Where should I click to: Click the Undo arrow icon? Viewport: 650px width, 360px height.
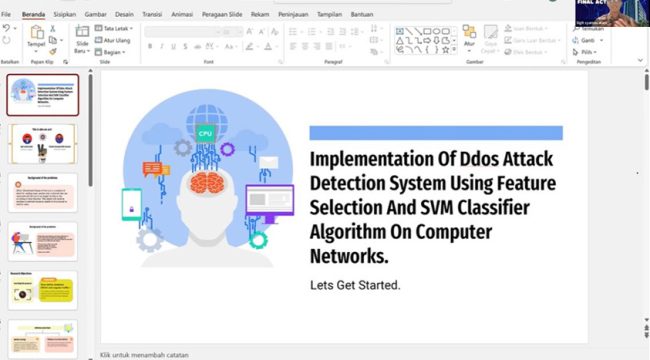pyautogui.click(x=6, y=28)
